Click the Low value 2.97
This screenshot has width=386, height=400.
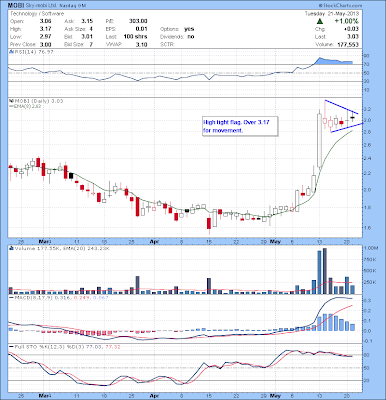pyautogui.click(x=45, y=37)
